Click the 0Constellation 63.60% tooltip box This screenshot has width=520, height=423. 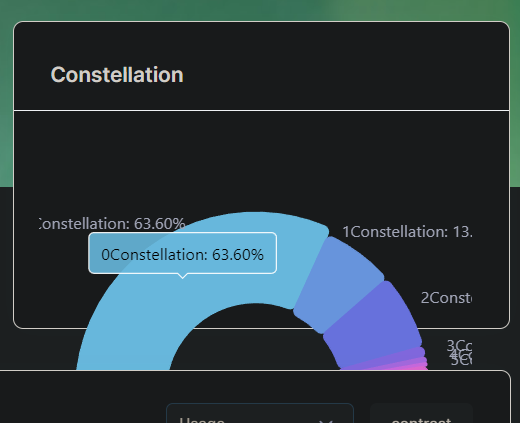(x=182, y=253)
